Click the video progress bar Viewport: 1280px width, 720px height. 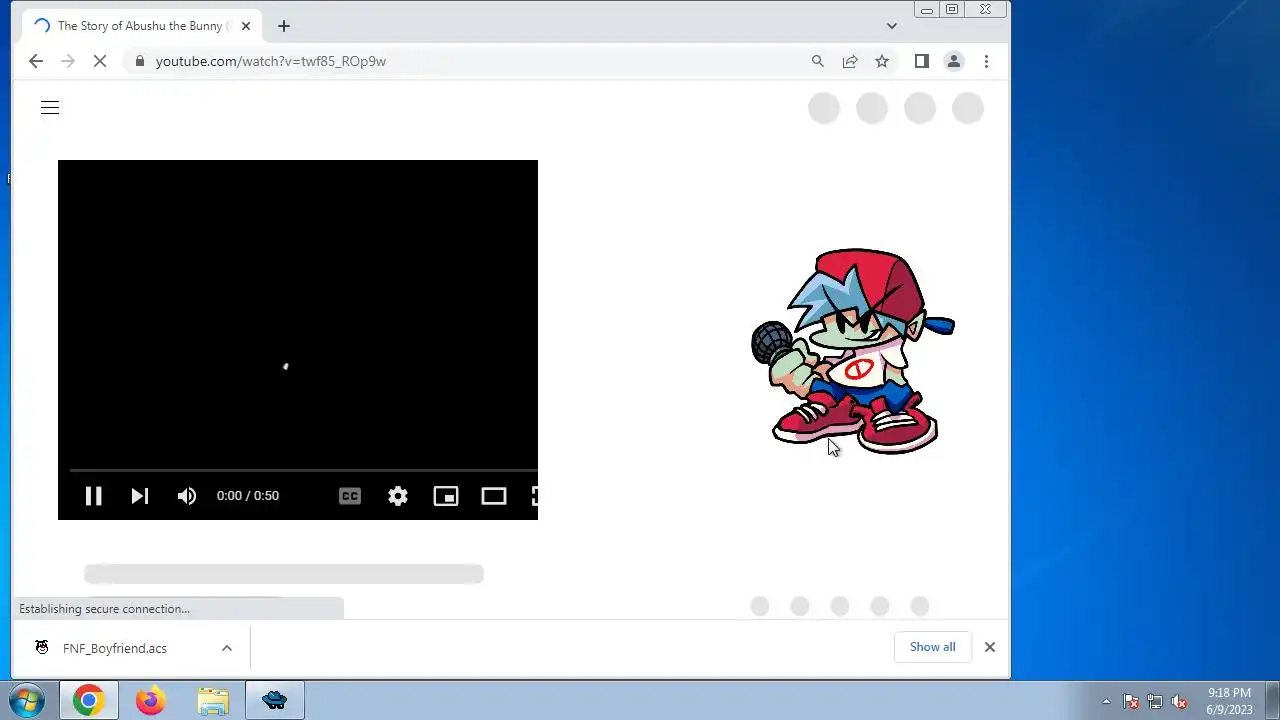pyautogui.click(x=304, y=469)
